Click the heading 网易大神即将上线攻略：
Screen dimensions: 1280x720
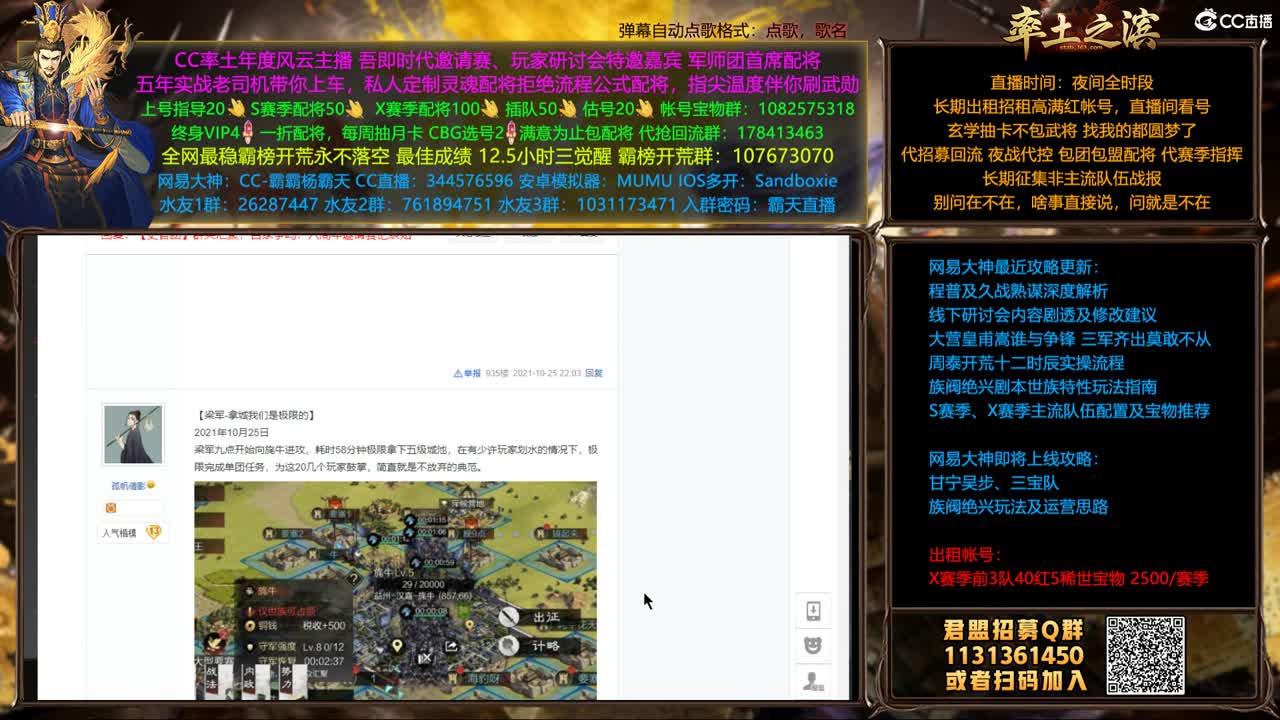tap(1014, 459)
